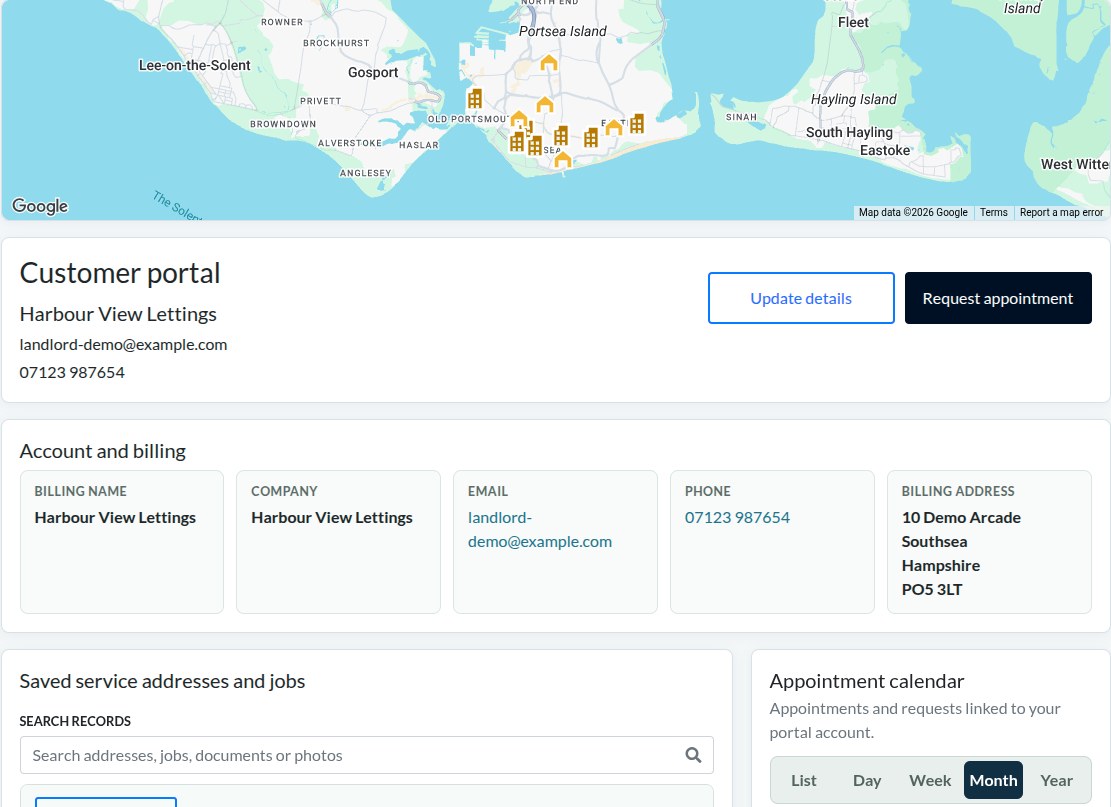Image resolution: width=1111 pixels, height=807 pixels.
Task: Click the Request appointment button
Action: click(x=998, y=298)
